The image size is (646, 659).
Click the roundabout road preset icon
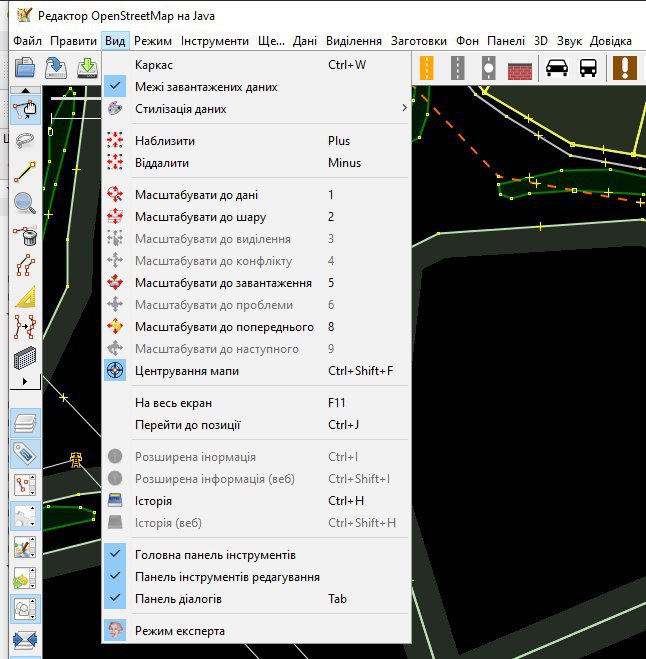[x=488, y=68]
